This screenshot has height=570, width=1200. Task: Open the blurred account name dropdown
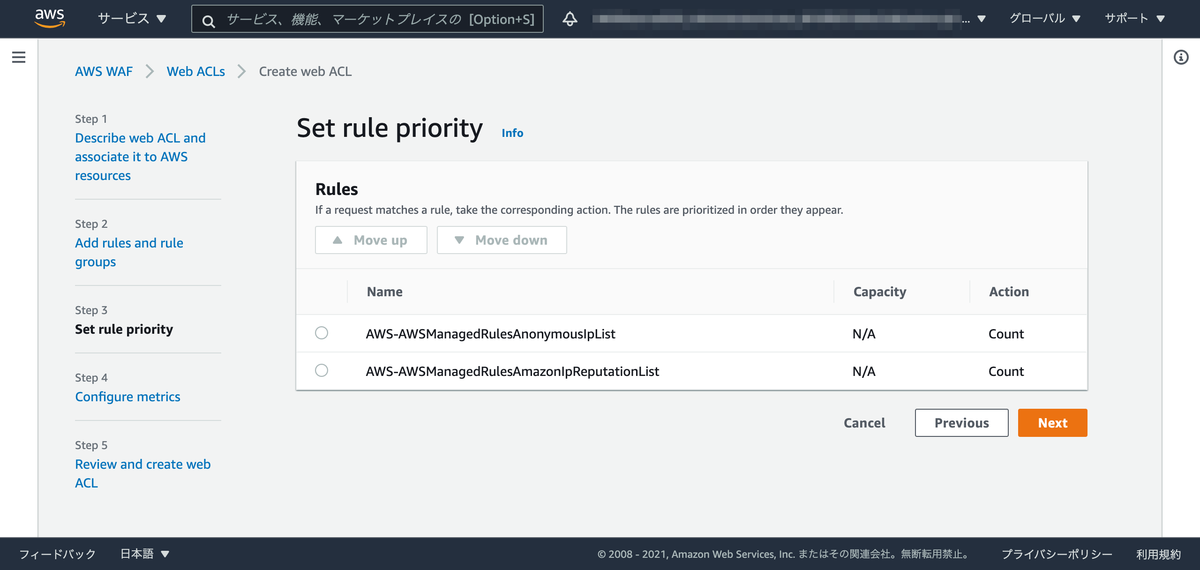(790, 19)
